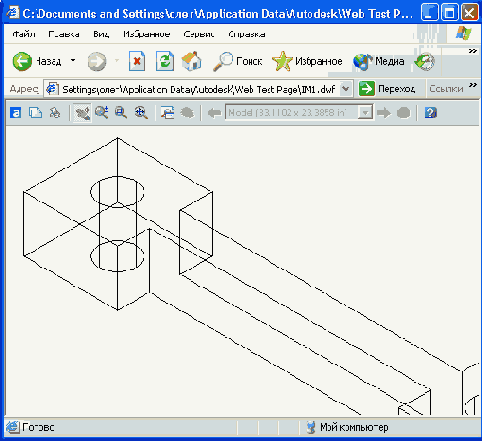Click the grayed Forward arrow button
This screenshot has height=441, width=482.
[97, 61]
